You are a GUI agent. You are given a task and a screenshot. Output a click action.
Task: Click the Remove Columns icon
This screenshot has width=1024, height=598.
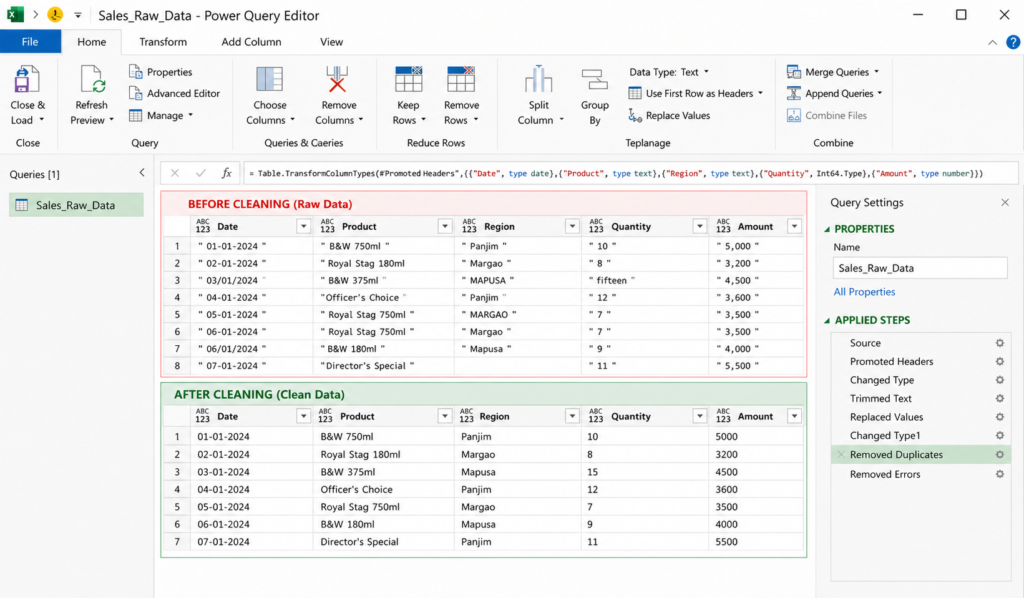[x=337, y=80]
